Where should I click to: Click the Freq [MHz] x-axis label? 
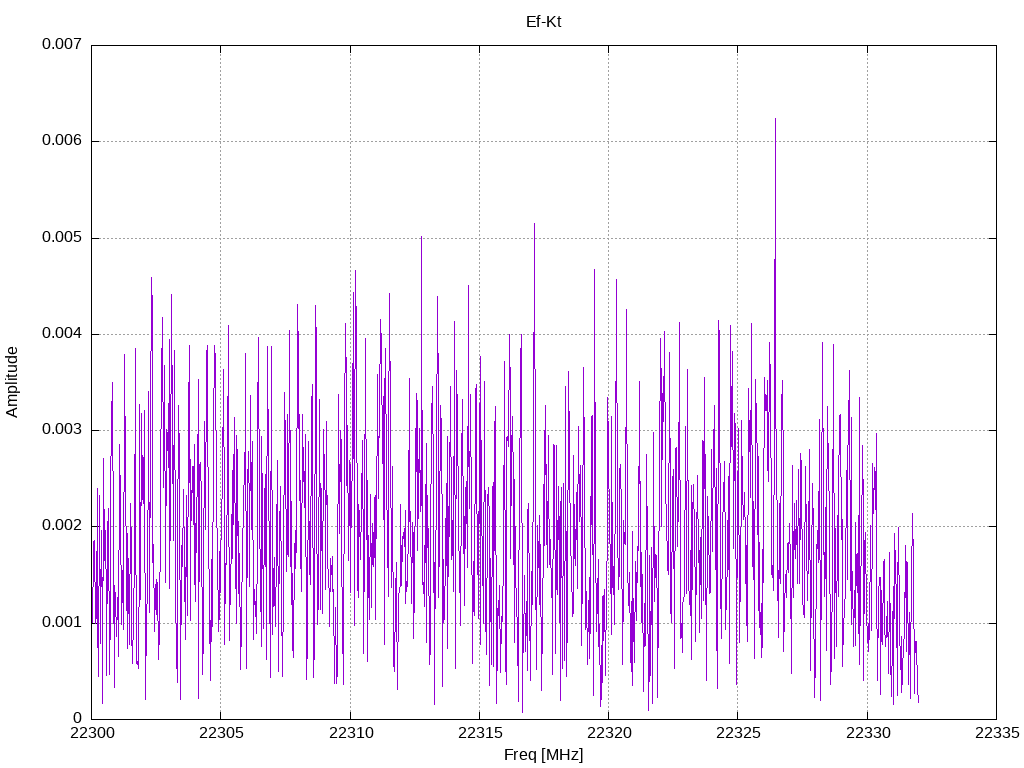(543, 755)
